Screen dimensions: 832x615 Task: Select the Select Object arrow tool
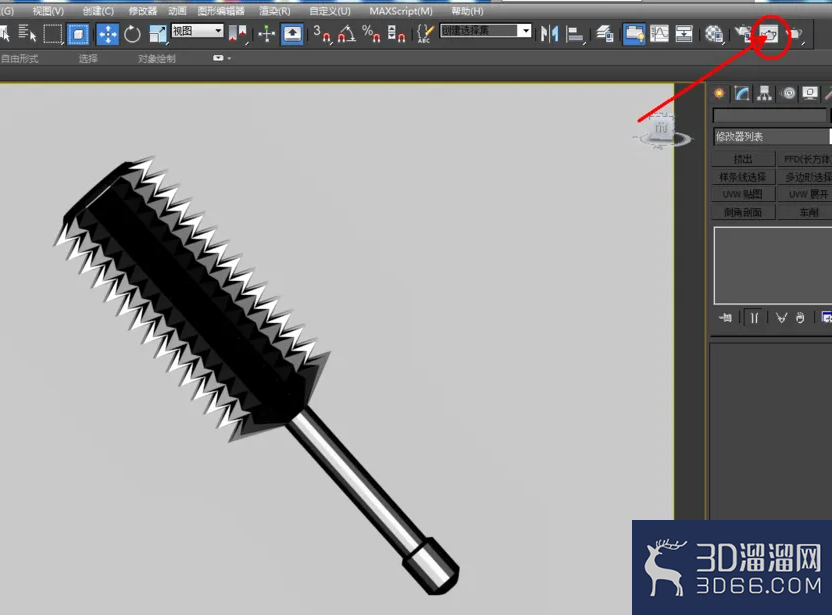click(4, 34)
